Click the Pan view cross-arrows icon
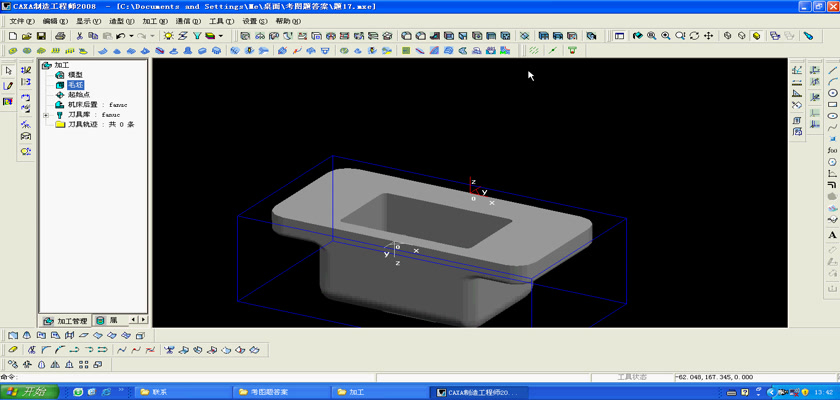The height and width of the screenshot is (400, 840). click(x=708, y=36)
